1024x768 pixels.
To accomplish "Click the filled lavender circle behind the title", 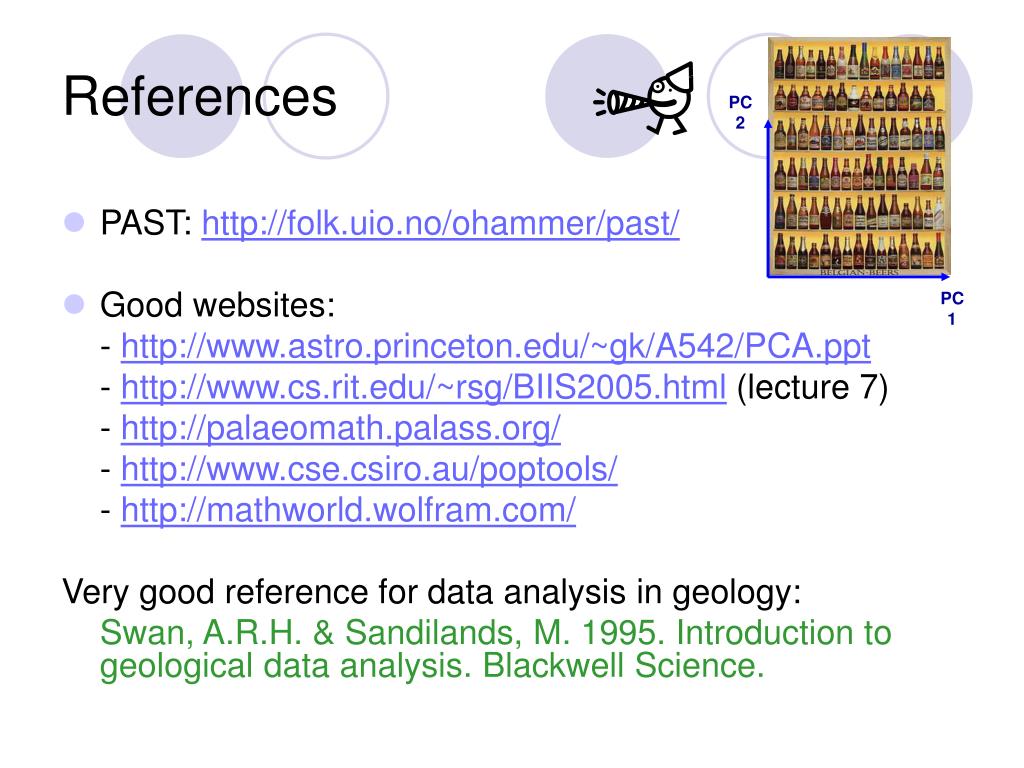I will click(182, 95).
